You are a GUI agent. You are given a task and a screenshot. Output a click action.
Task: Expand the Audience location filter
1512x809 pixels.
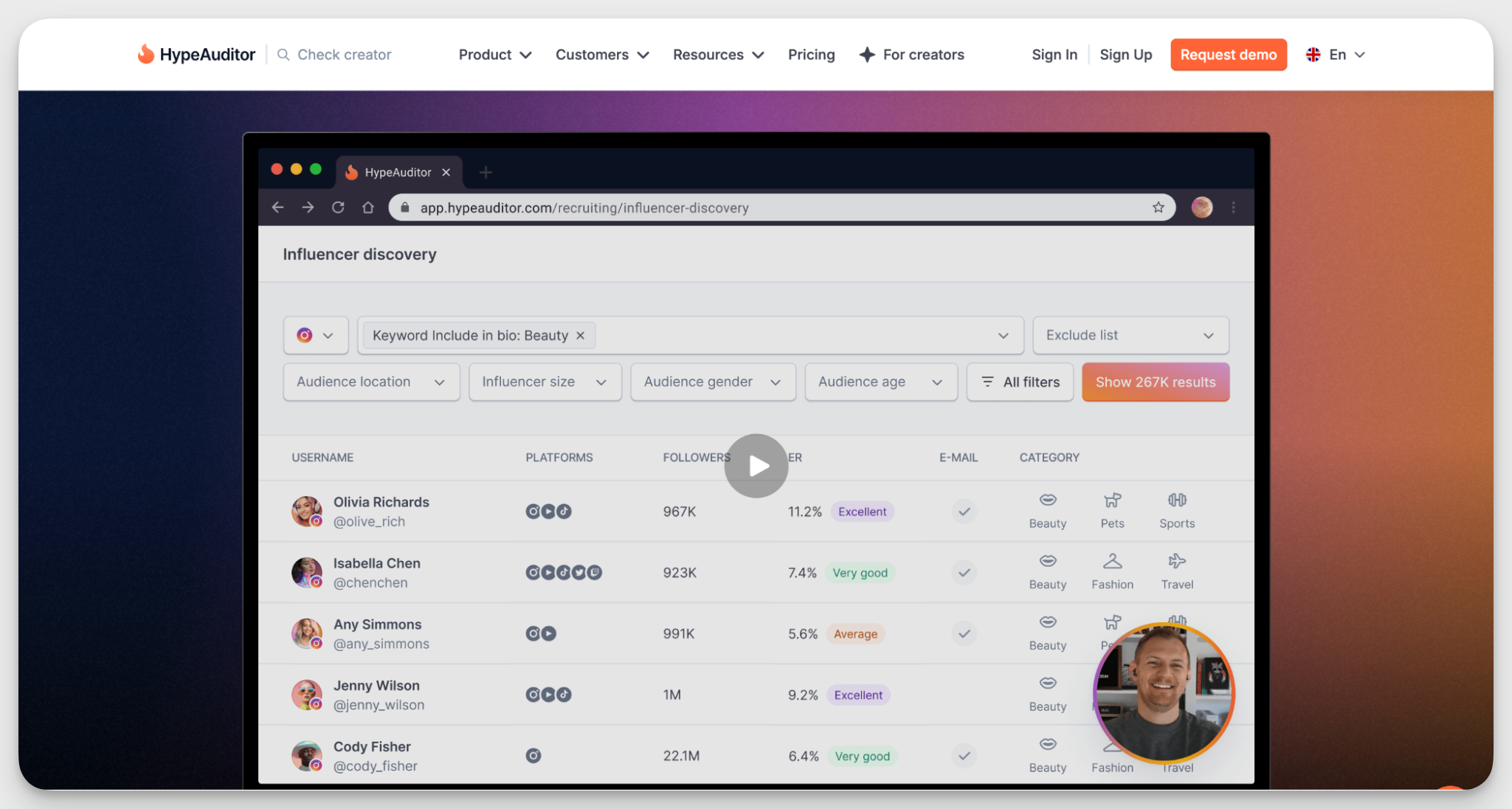371,382
